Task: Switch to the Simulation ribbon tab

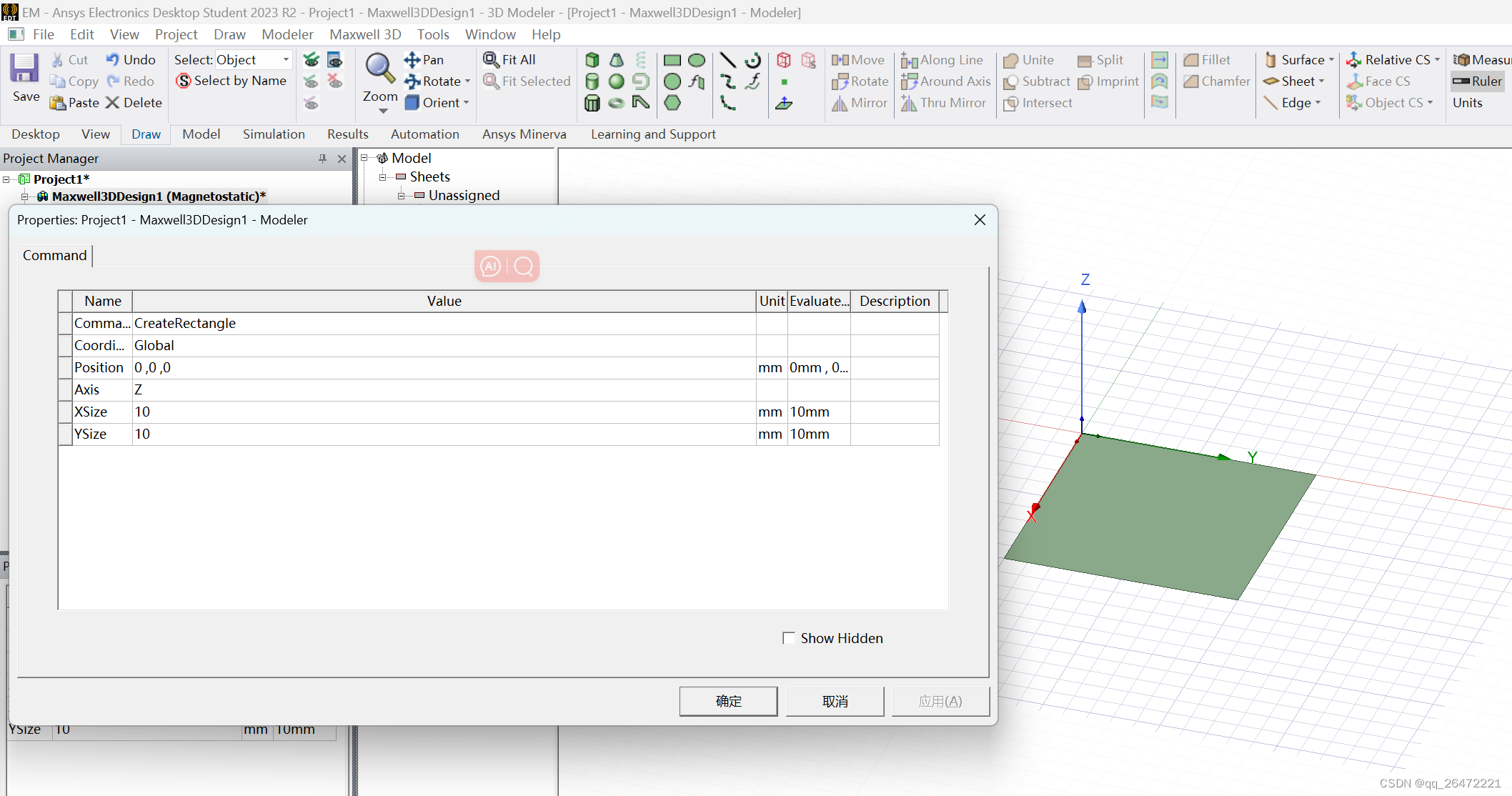Action: pos(274,134)
